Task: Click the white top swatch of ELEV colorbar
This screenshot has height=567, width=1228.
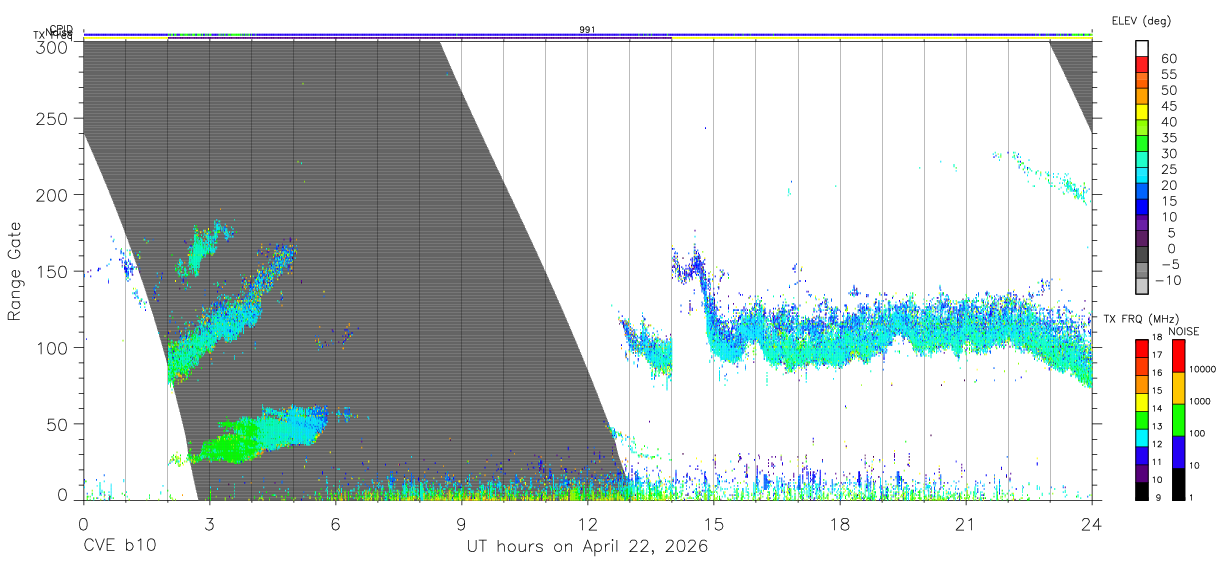Action: click(1142, 49)
